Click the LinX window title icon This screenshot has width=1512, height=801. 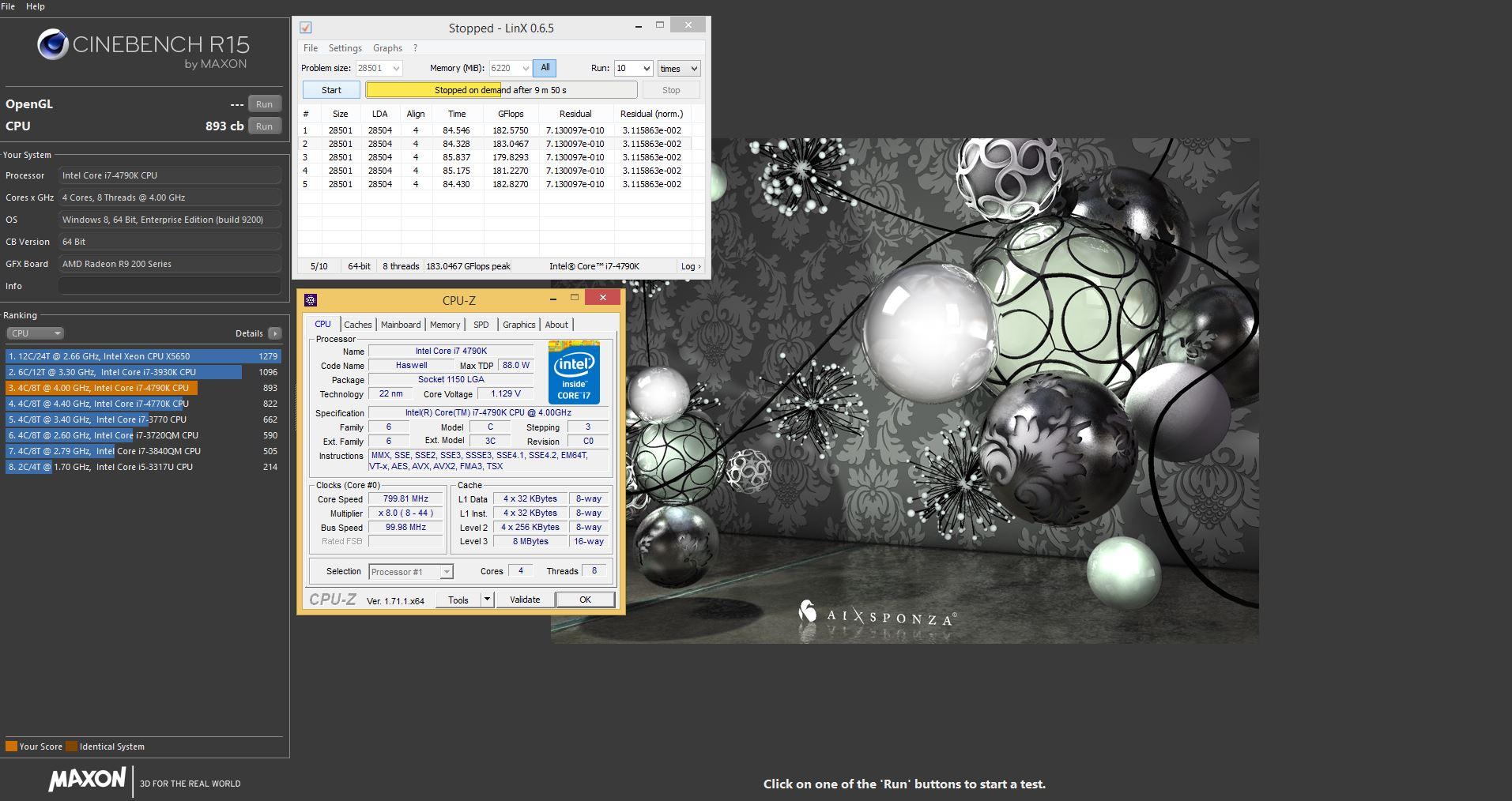click(x=305, y=28)
